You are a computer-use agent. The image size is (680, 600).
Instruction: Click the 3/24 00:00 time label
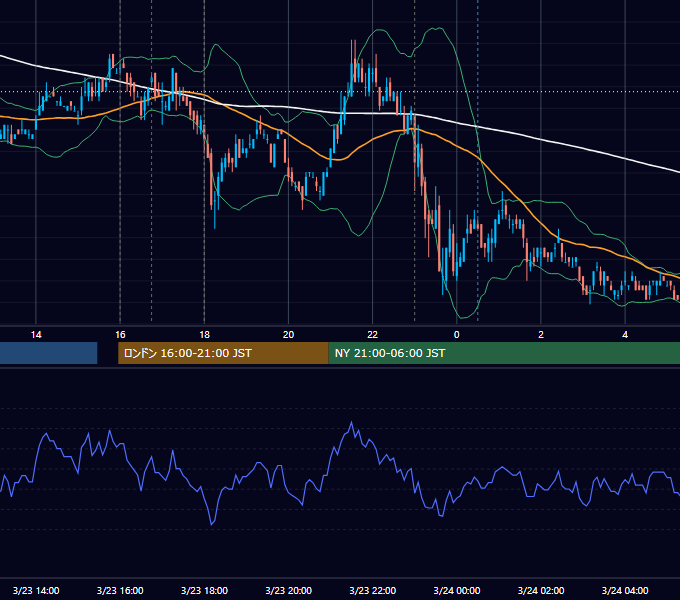point(457,590)
